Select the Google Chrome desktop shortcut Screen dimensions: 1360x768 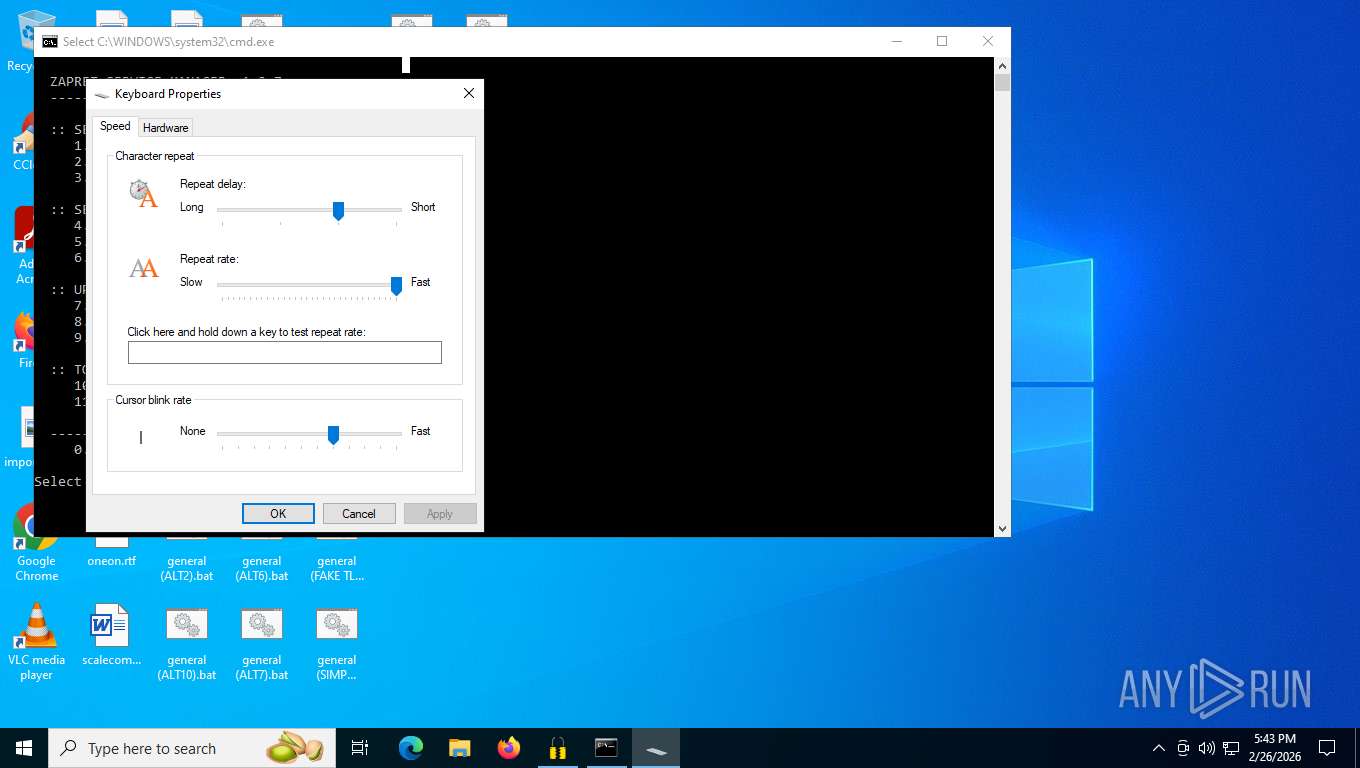pyautogui.click(x=36, y=544)
